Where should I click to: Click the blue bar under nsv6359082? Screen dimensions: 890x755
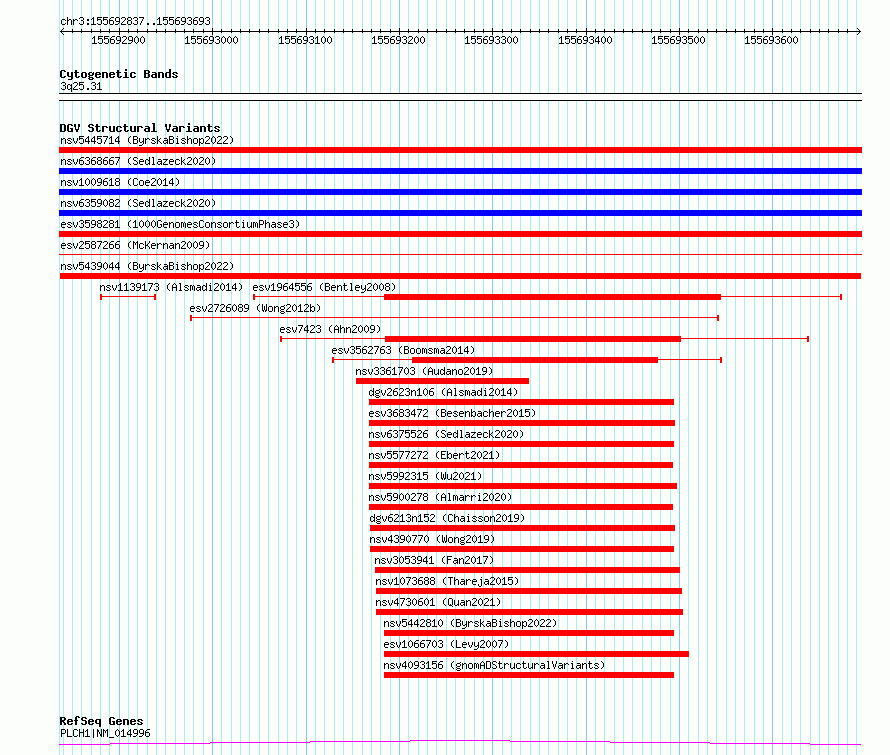460,213
